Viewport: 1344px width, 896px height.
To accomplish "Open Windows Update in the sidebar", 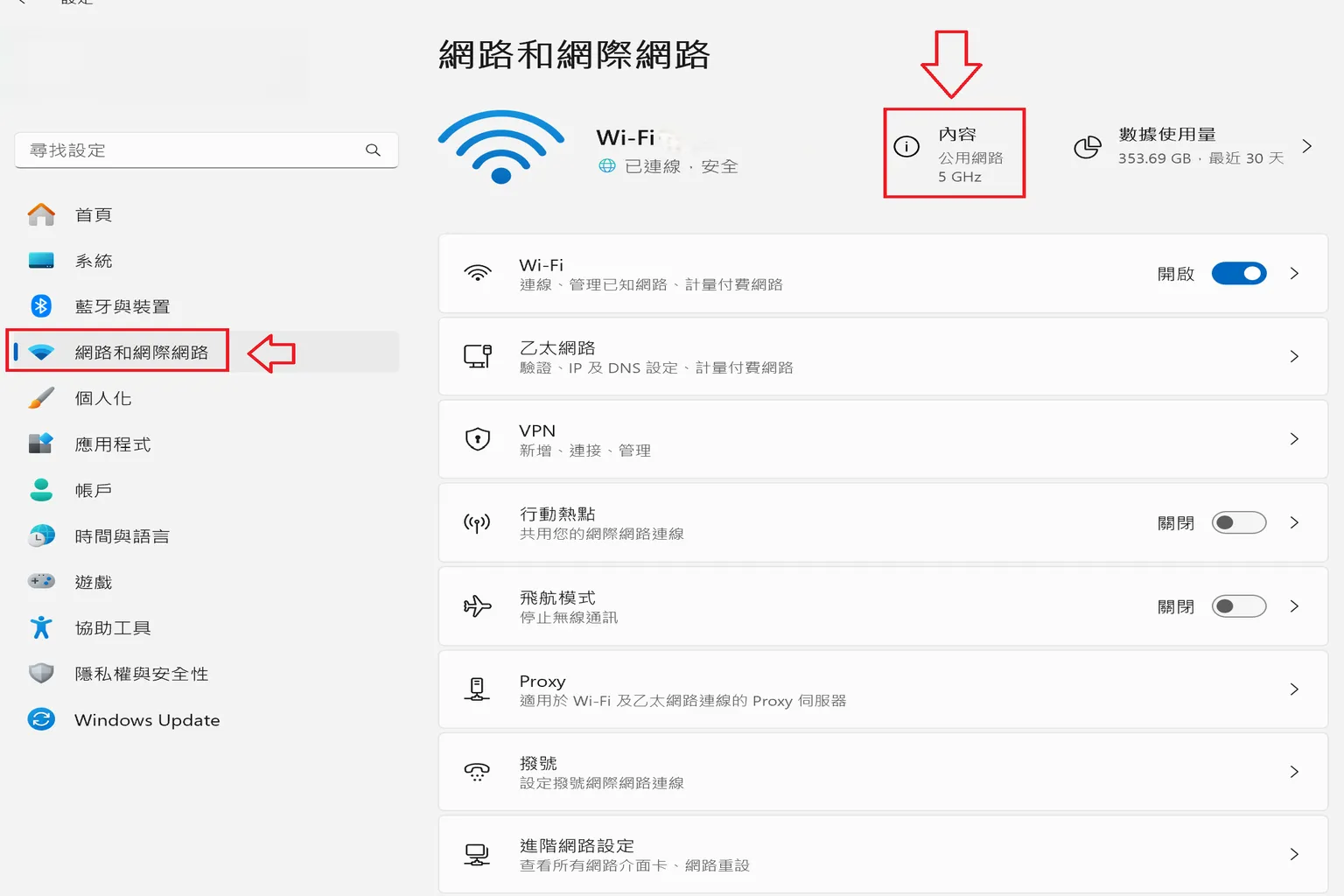I will (x=206, y=719).
